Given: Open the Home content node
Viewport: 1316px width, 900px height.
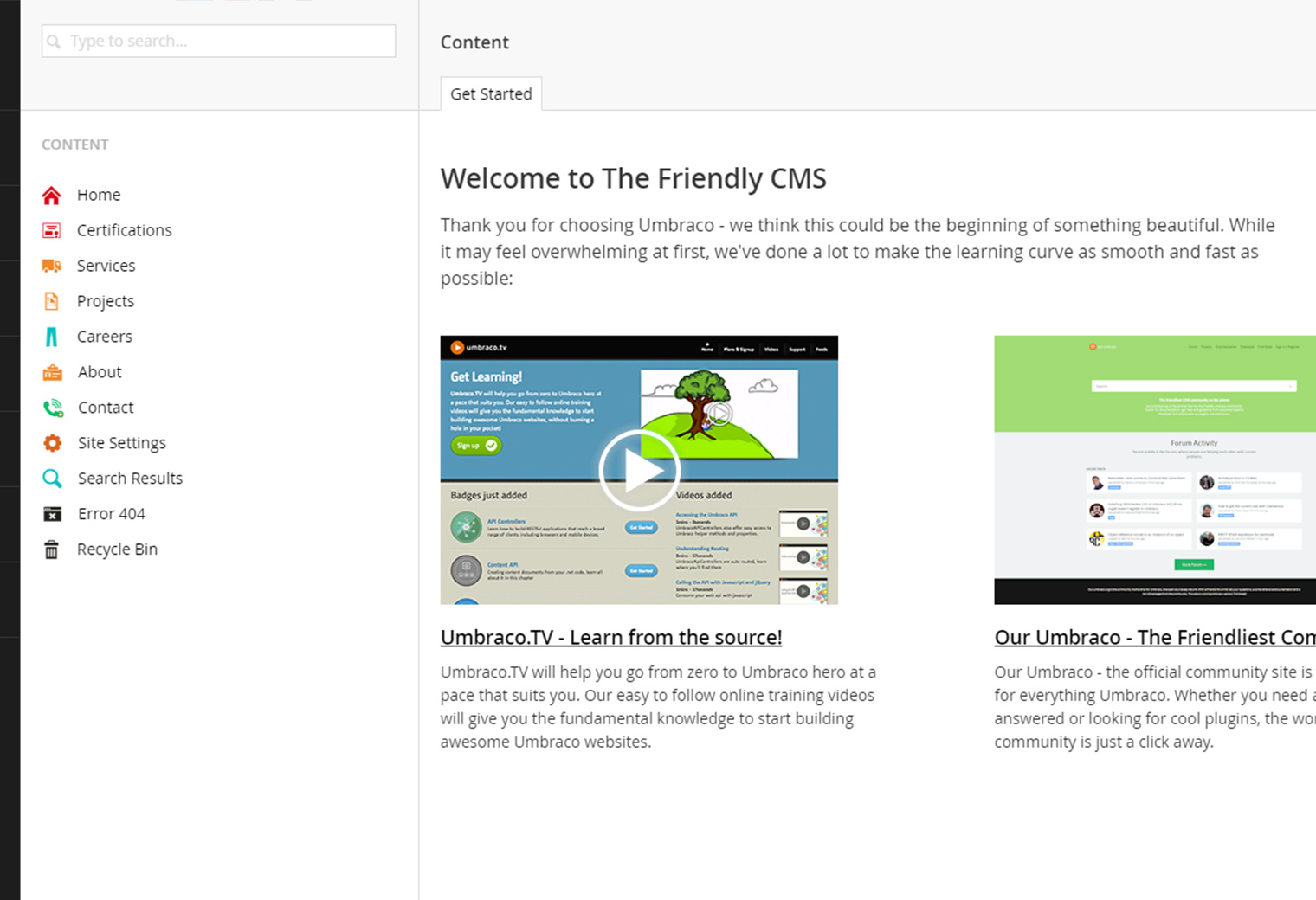Looking at the screenshot, I should tap(99, 195).
